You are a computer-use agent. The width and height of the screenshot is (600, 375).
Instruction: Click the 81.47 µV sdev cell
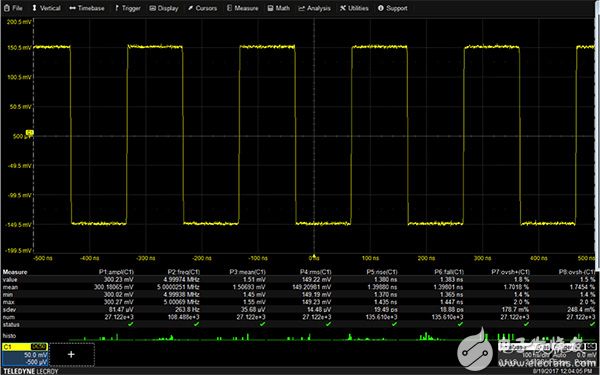120,310
